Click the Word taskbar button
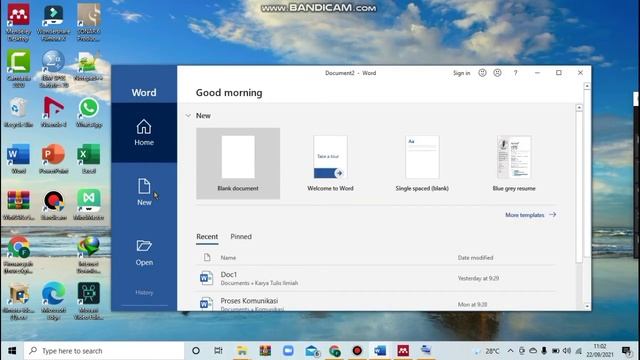 point(380,351)
